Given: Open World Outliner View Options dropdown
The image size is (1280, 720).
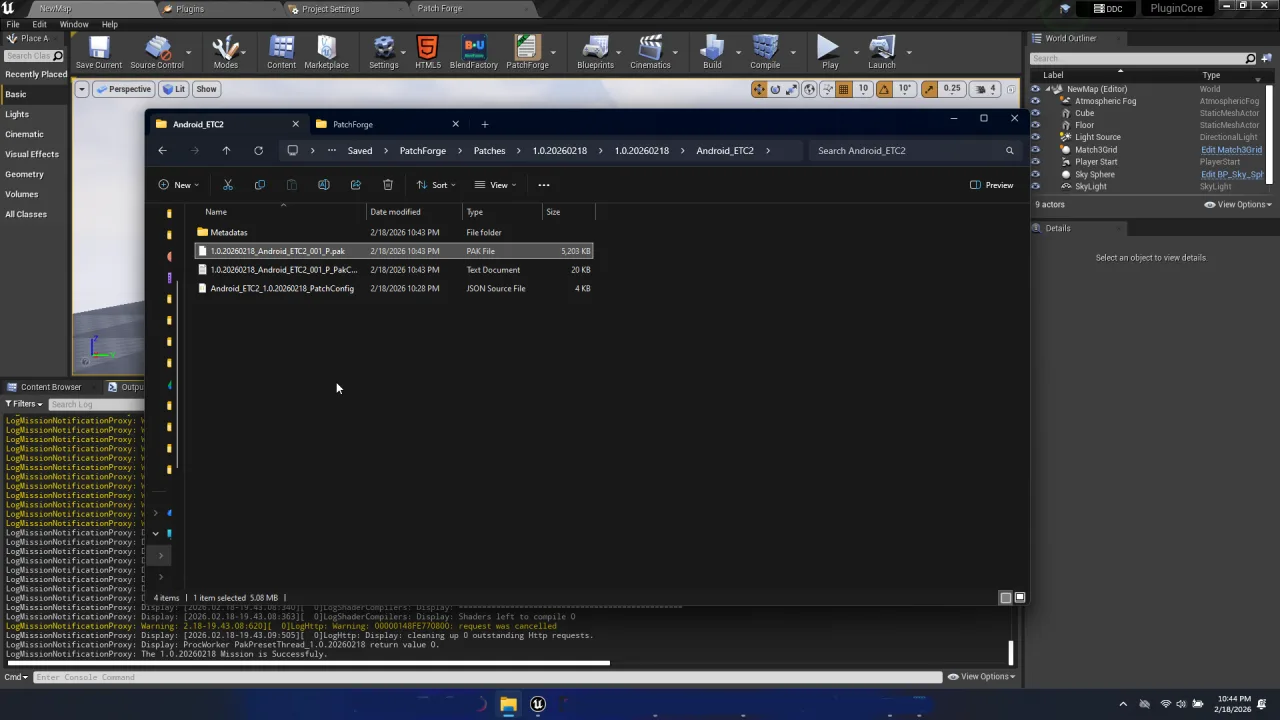Looking at the screenshot, I should click(x=1238, y=205).
